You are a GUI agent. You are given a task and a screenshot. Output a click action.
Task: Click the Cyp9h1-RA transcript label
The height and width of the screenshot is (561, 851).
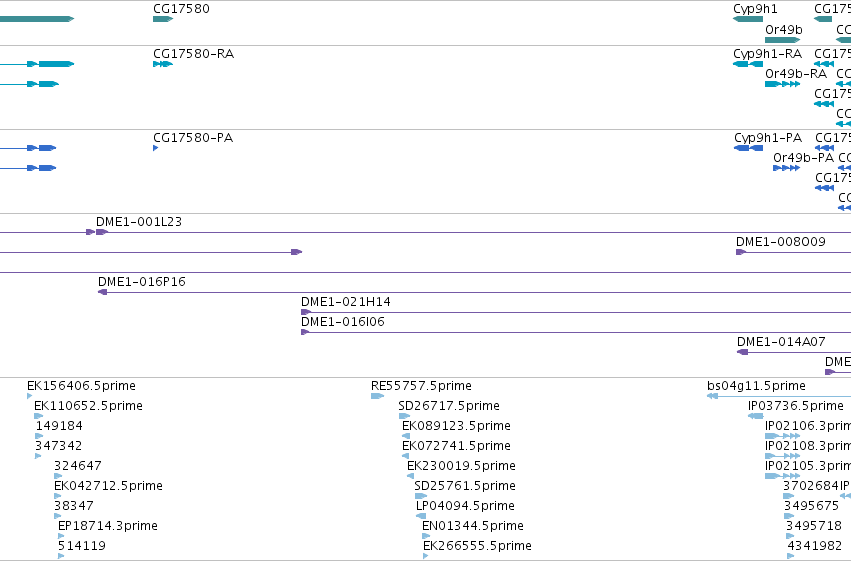767,54
